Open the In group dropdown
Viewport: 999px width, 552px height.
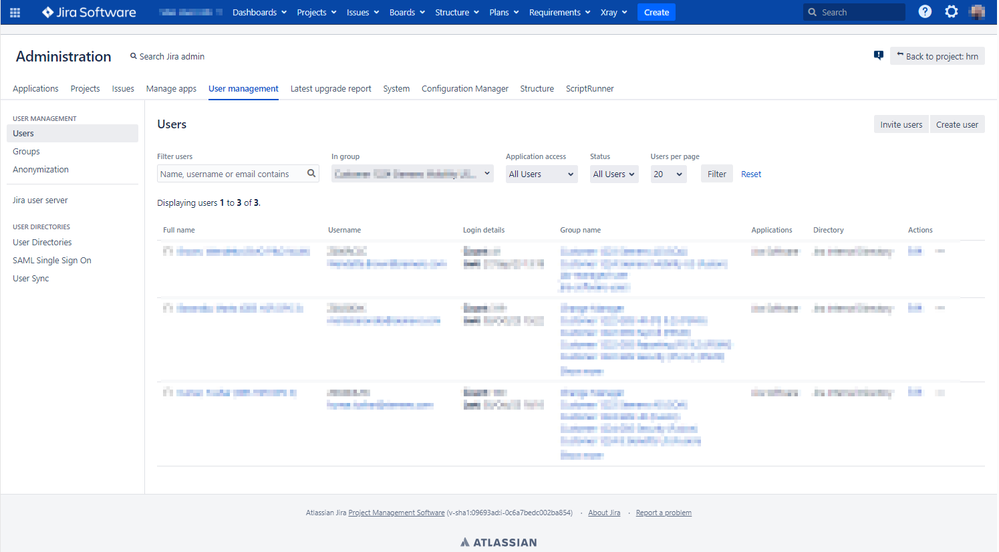pos(412,173)
